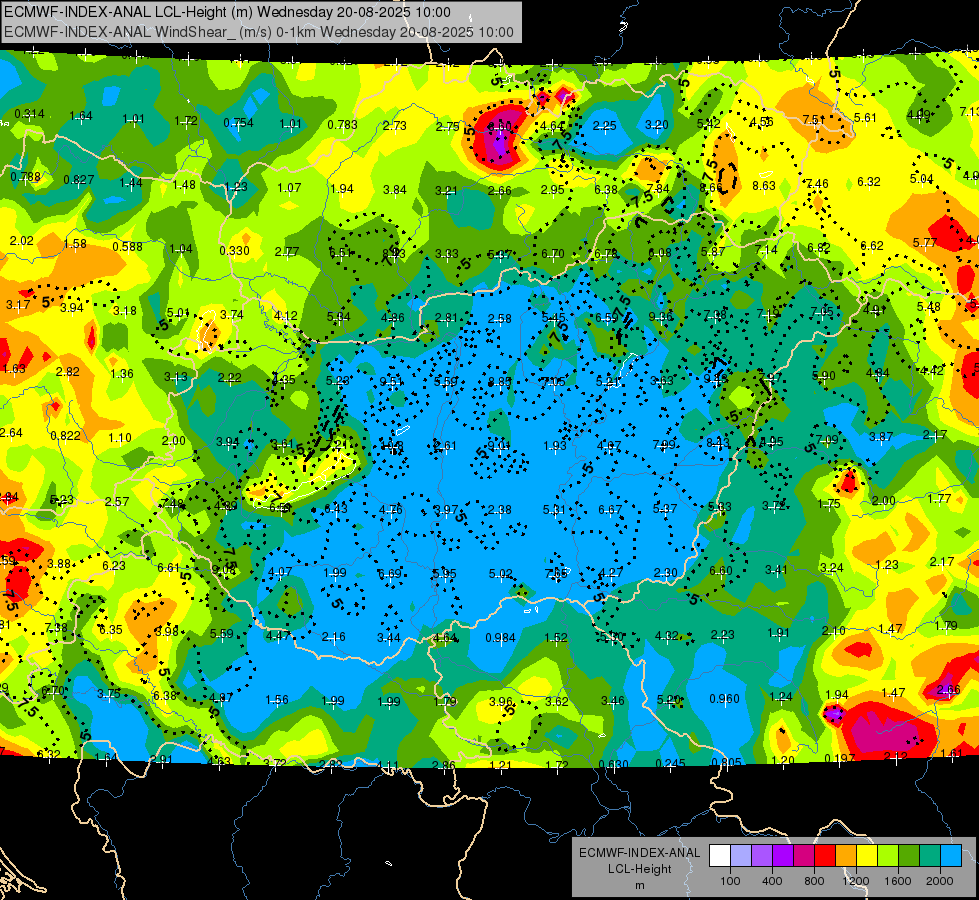Image resolution: width=979 pixels, height=900 pixels.
Task: Click the wind shear value 3.87
Action: pos(881,437)
